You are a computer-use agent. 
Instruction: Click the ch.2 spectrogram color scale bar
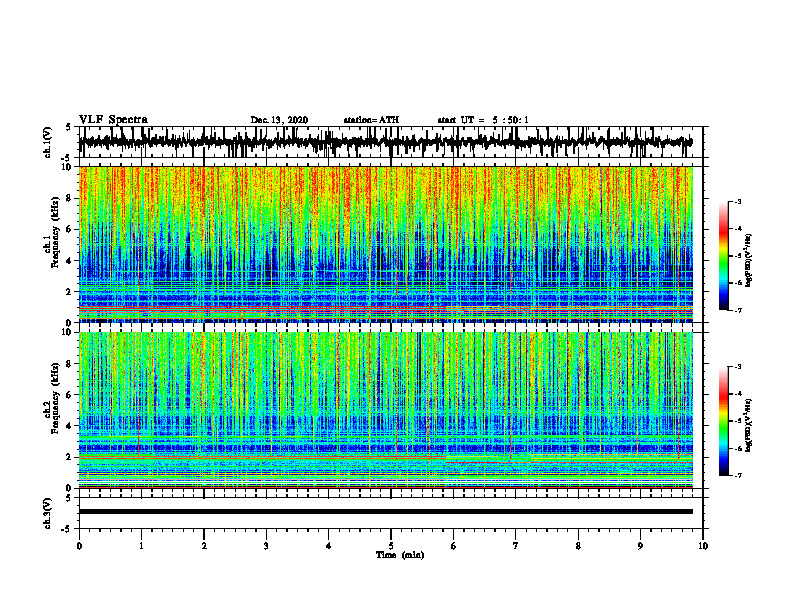[724, 421]
